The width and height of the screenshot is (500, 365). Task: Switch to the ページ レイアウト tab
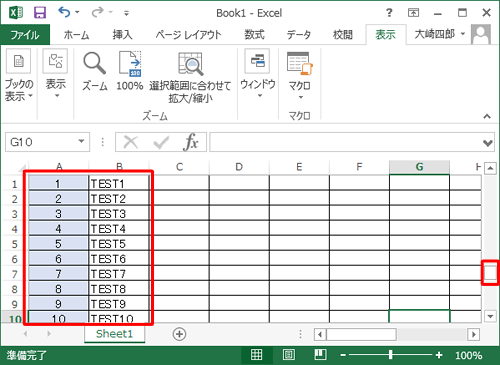pyautogui.click(x=188, y=35)
